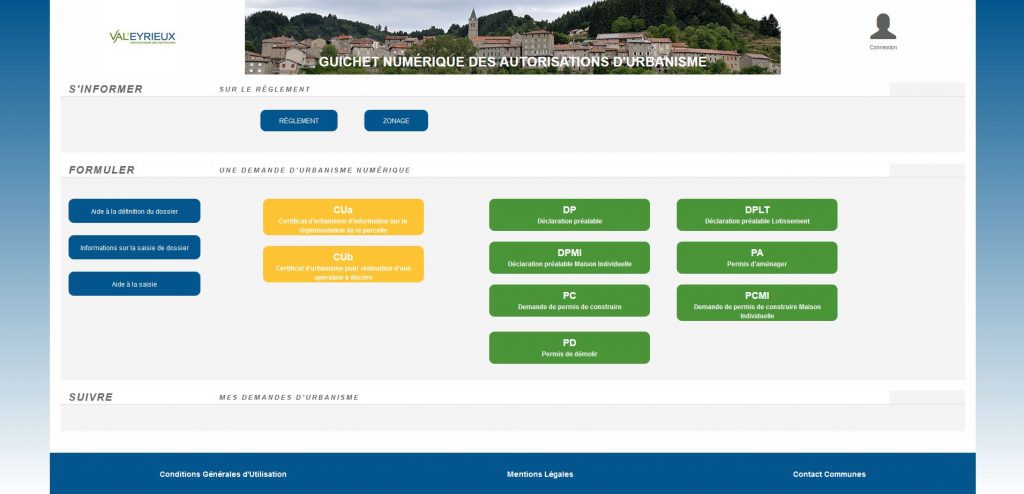The image size is (1024, 494).
Task: Click Aide à la définition du dossier
Action: tap(134, 211)
